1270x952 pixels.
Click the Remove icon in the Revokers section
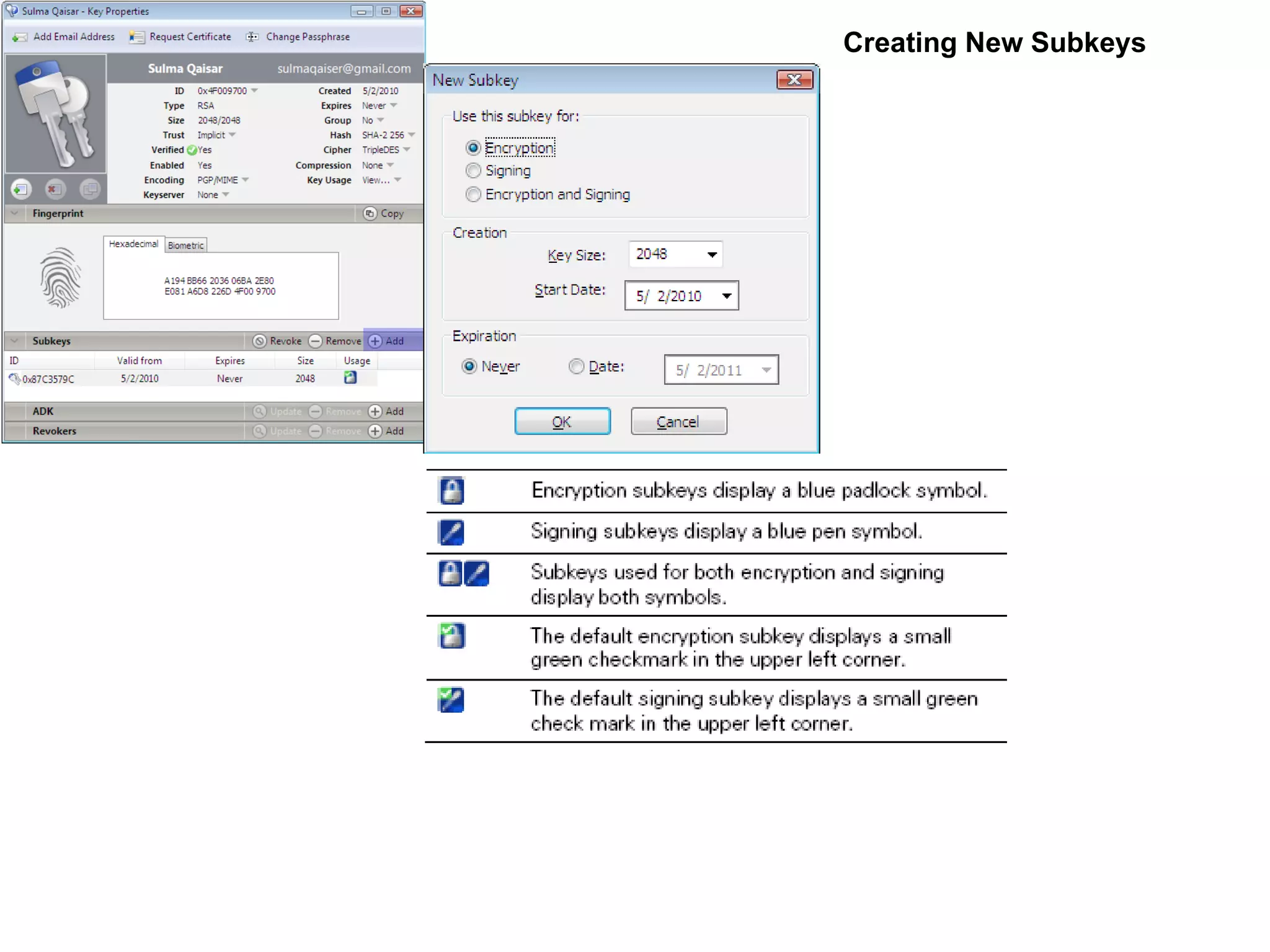click(315, 431)
